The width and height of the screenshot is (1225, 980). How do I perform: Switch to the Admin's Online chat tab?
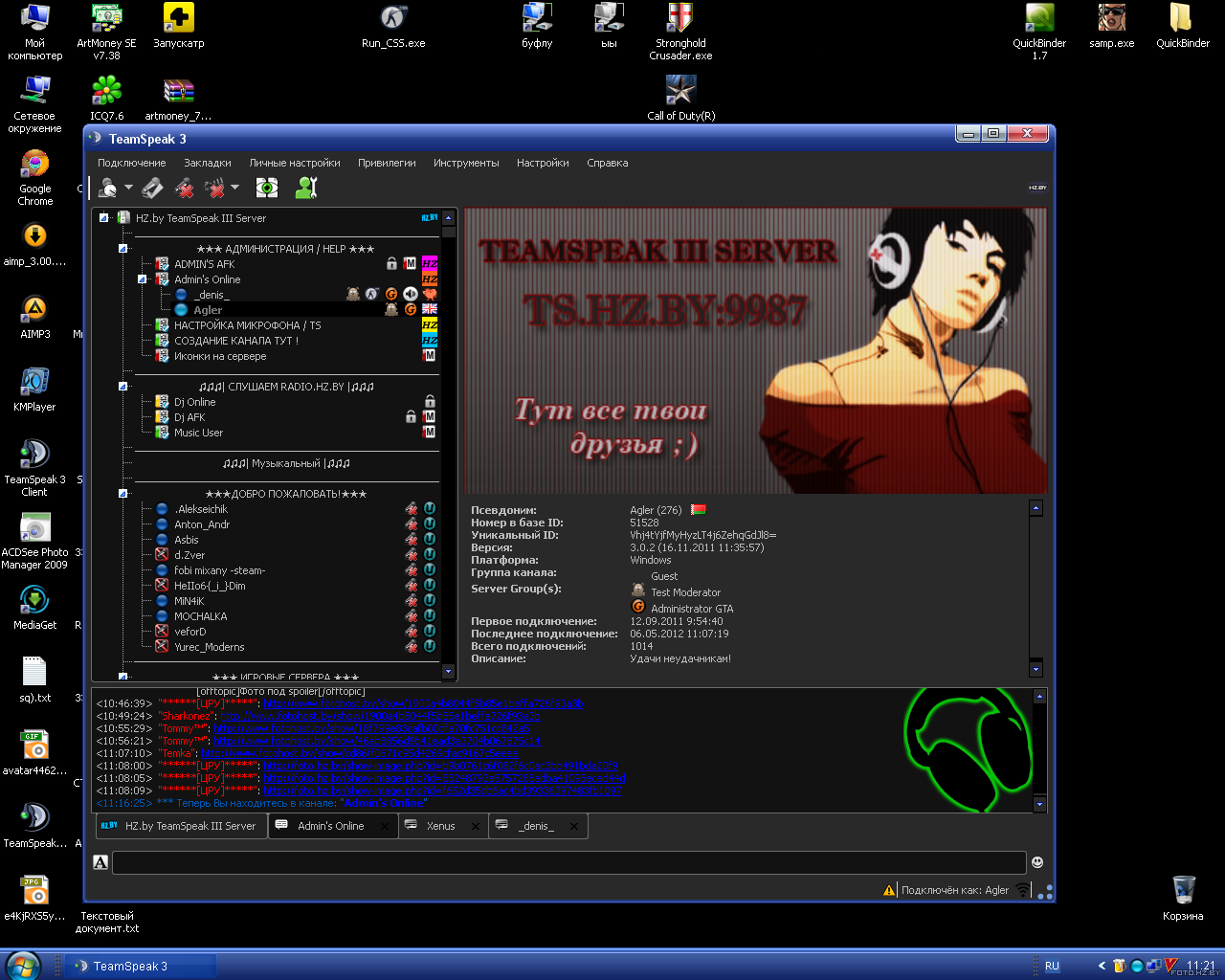[x=332, y=826]
